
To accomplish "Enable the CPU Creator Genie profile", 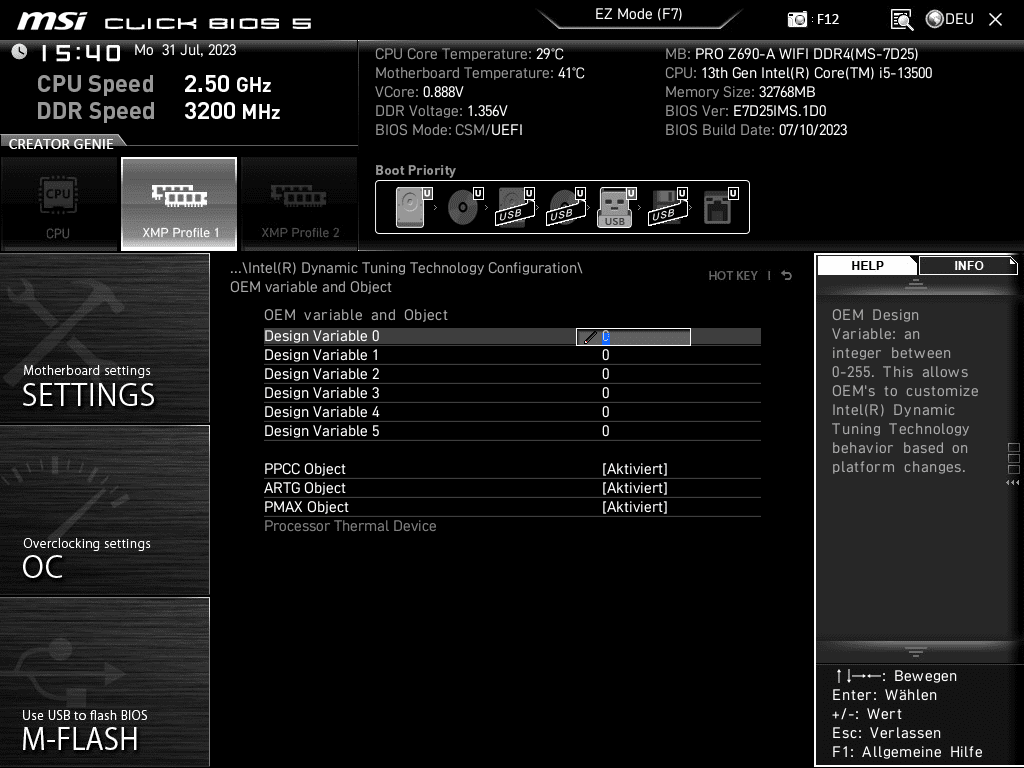I will (59, 204).
